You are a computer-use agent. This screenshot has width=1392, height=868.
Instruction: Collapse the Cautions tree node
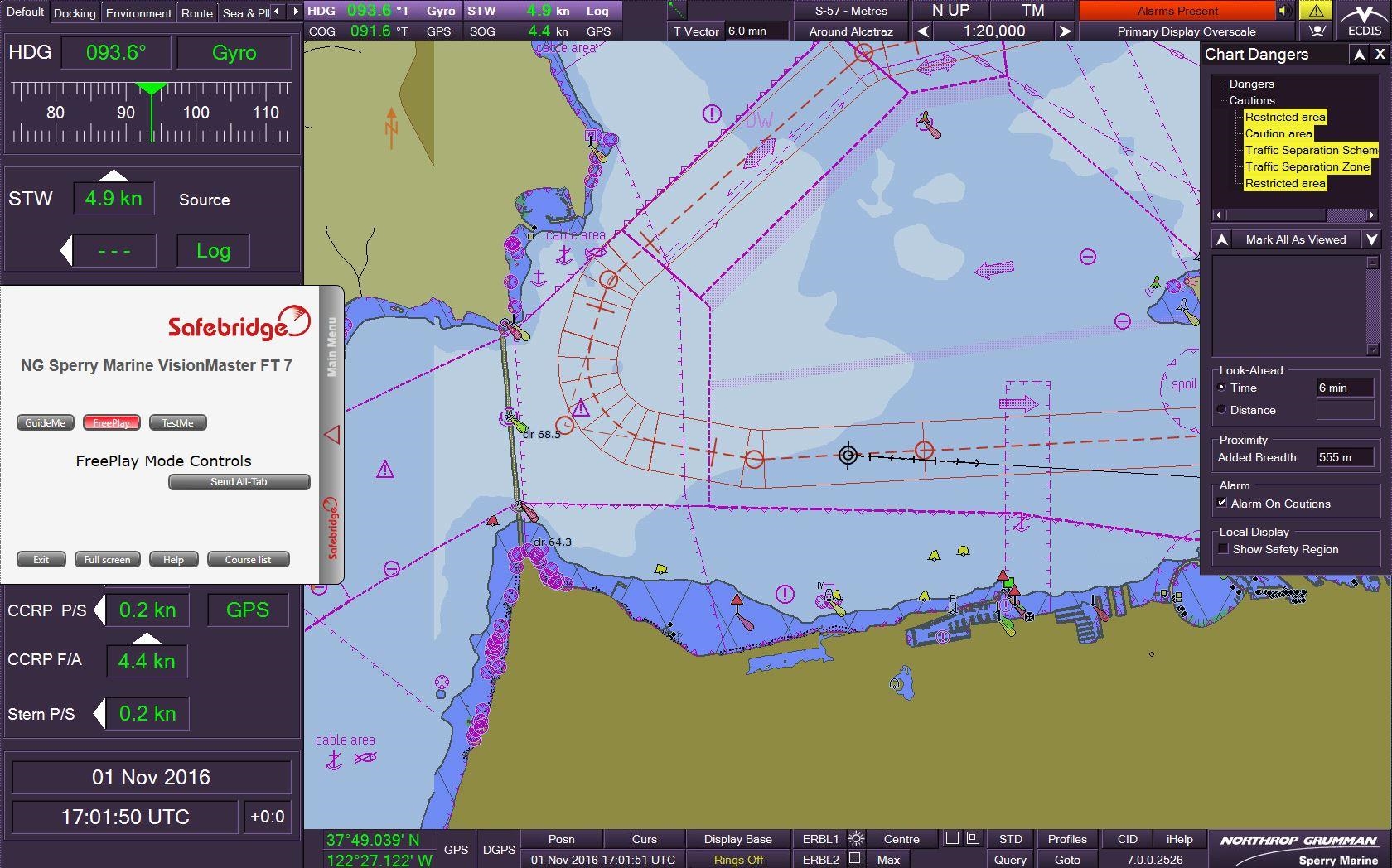pos(1251,100)
